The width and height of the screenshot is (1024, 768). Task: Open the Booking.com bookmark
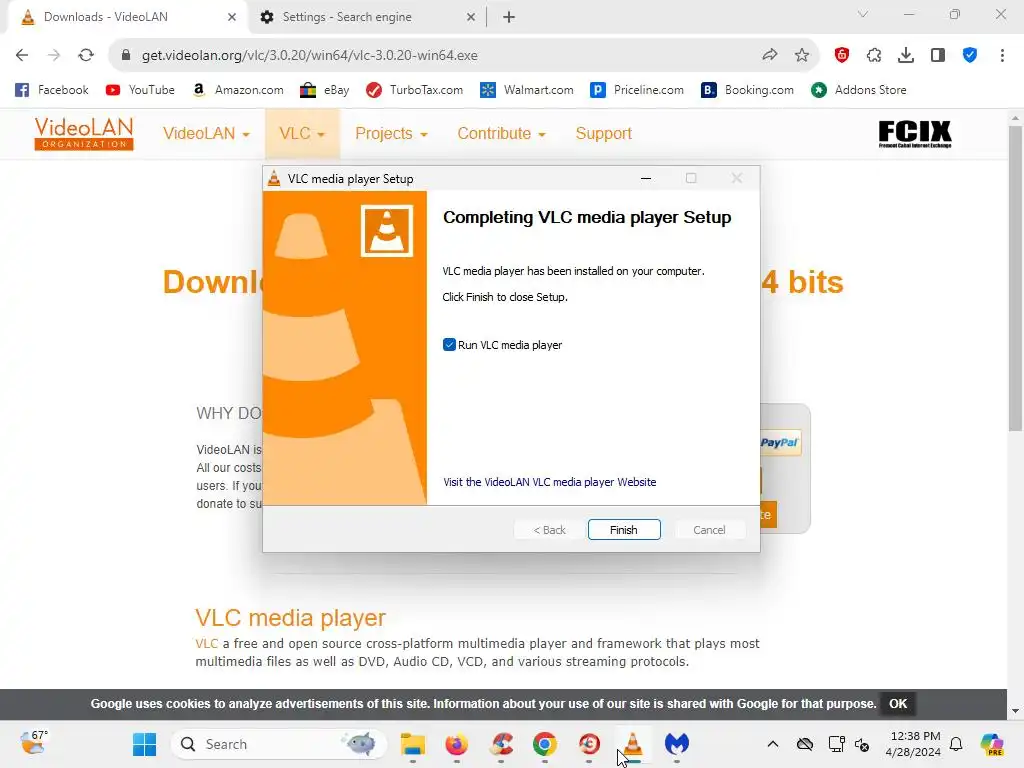tap(747, 90)
